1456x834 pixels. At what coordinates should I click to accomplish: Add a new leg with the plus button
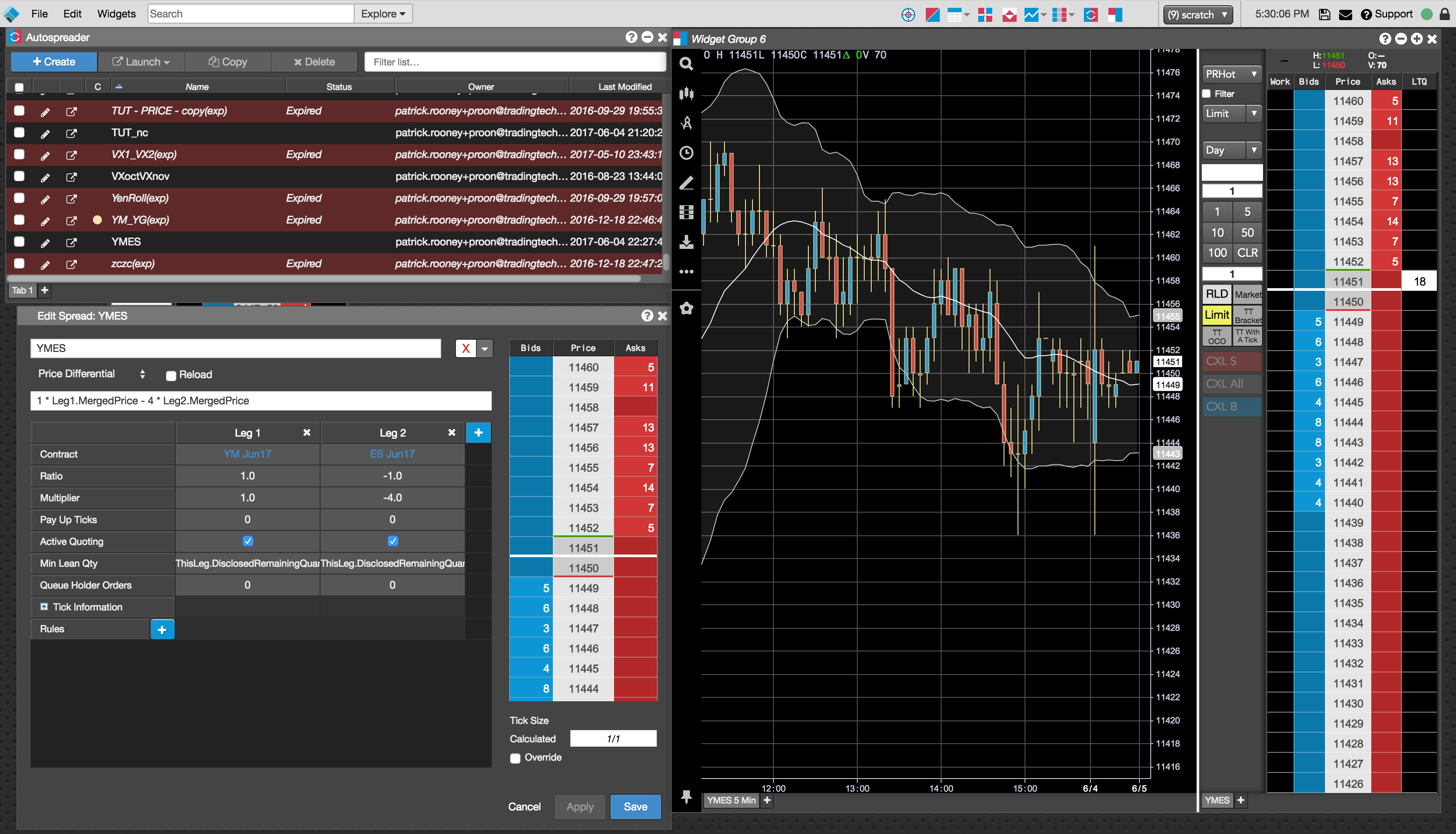coord(478,432)
